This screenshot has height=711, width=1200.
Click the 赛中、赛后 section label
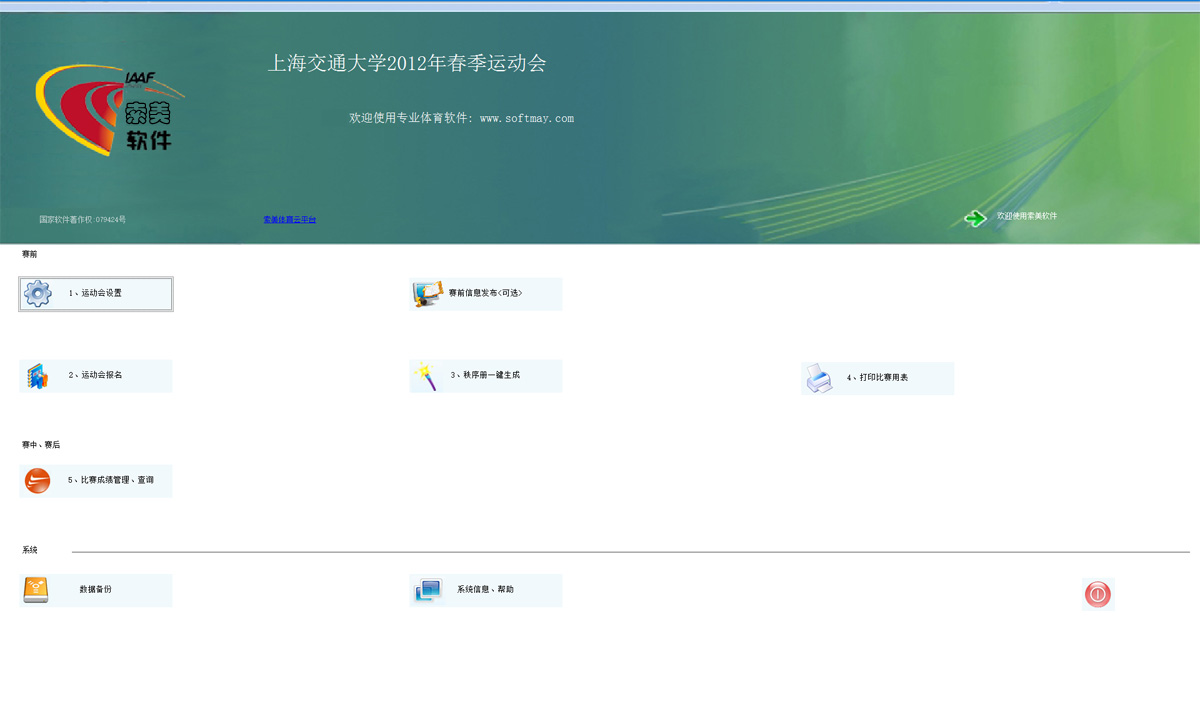click(41, 445)
